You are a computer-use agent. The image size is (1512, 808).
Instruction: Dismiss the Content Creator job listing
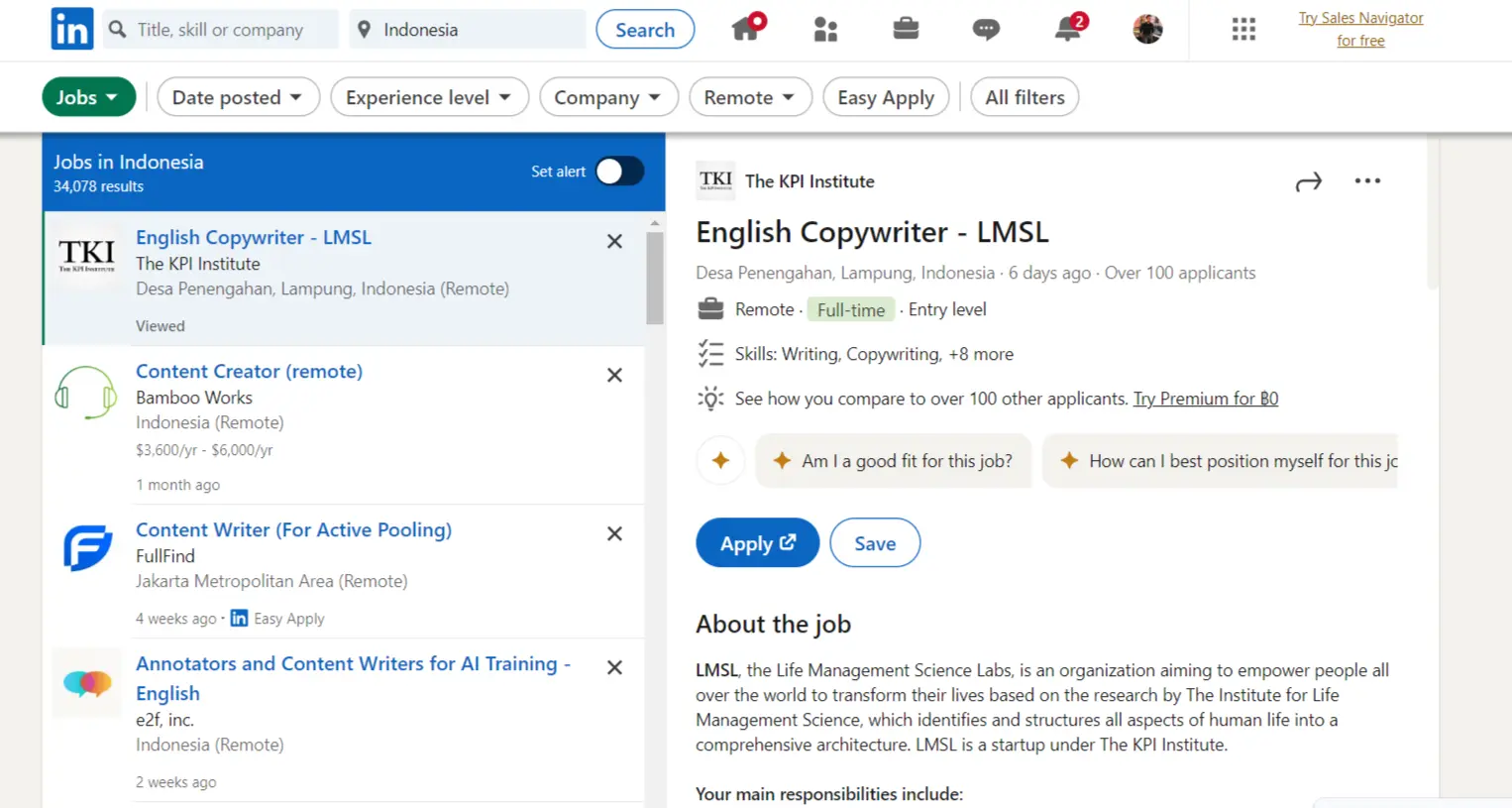(x=614, y=375)
